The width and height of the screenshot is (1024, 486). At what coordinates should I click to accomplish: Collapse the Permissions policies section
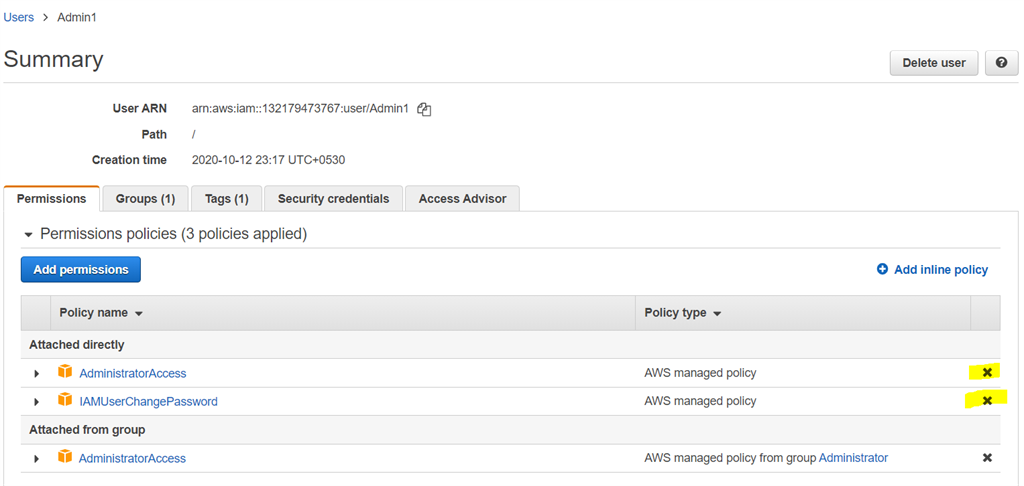[x=28, y=235]
